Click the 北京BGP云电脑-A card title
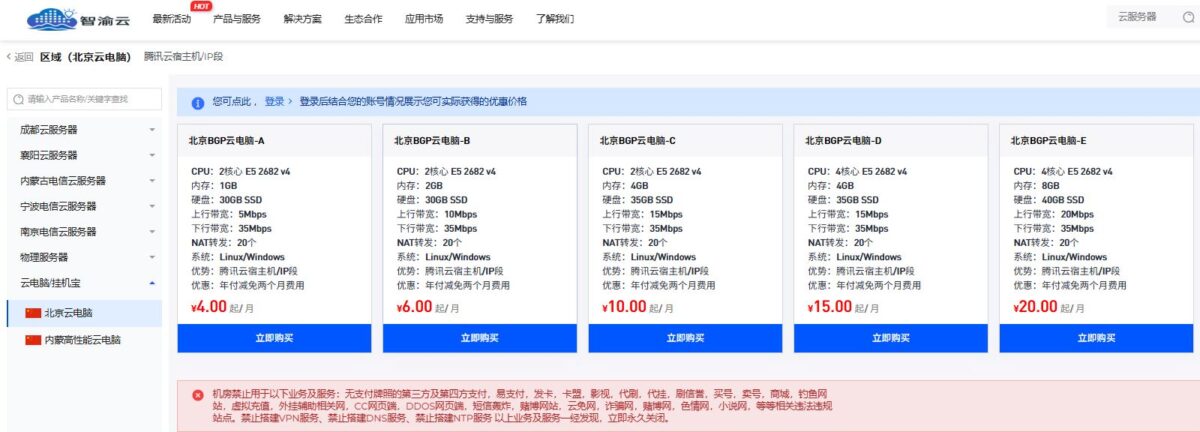 click(x=226, y=141)
